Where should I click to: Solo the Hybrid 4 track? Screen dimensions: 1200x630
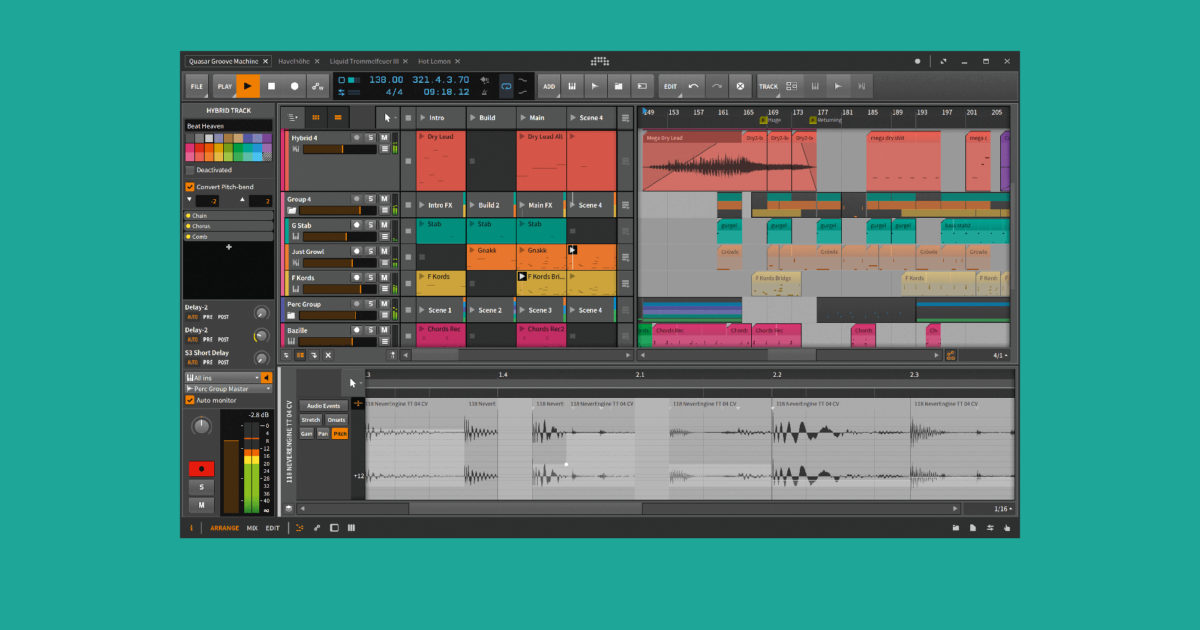370,137
